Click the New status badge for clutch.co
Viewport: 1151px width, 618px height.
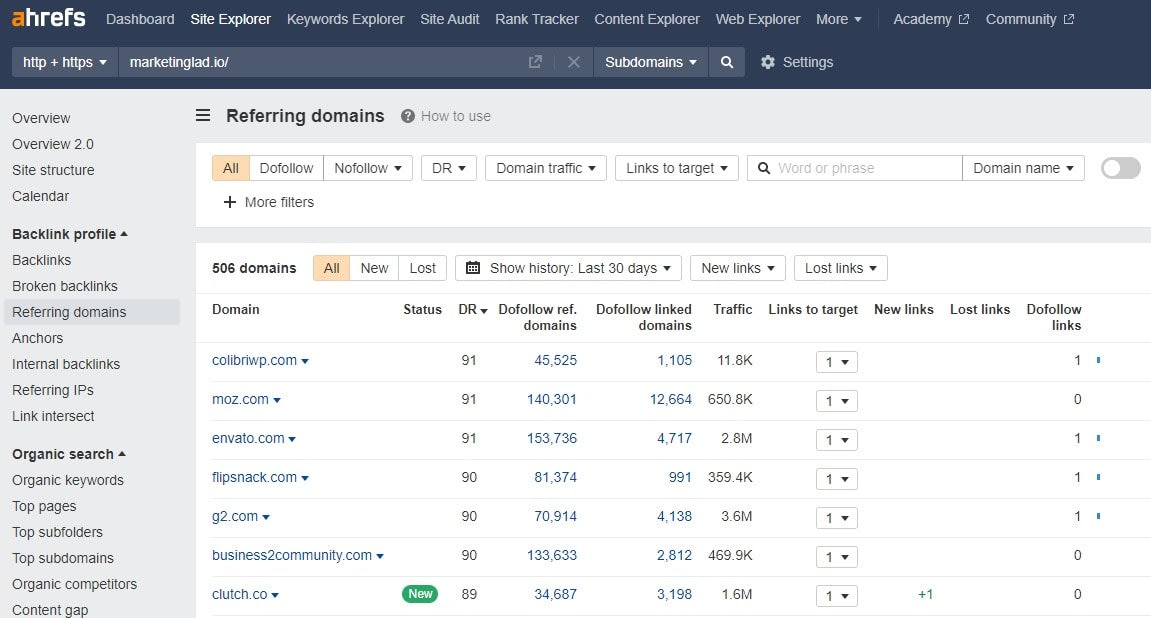(x=420, y=594)
